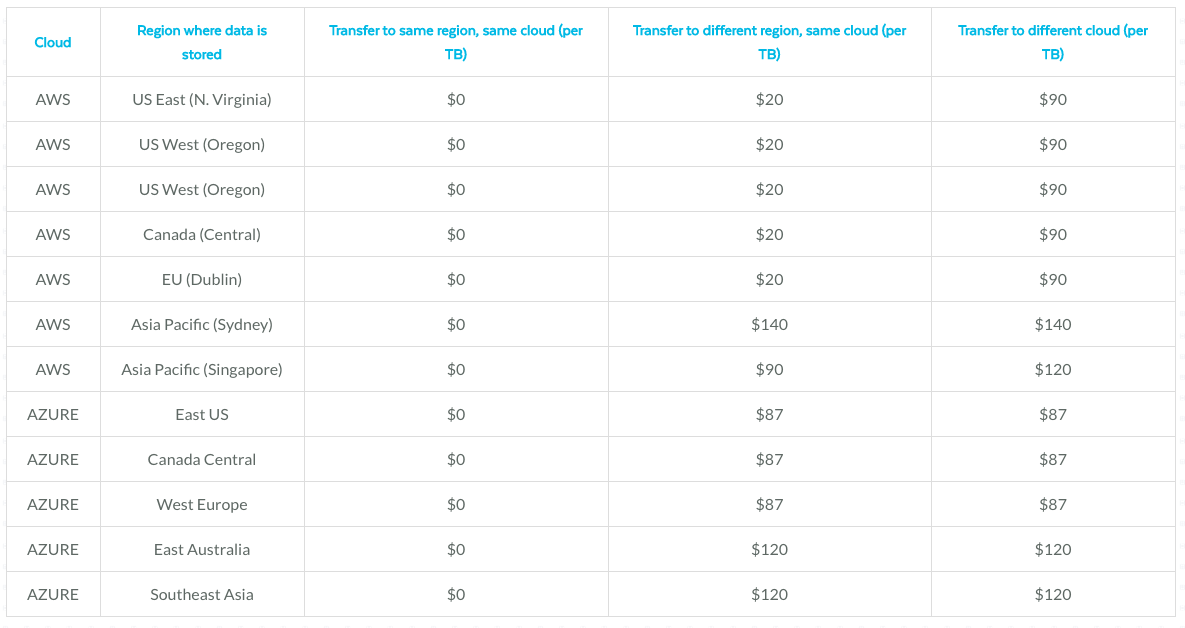Click AWS cell in N. Virginia row
The image size is (1185, 628).
coord(53,99)
